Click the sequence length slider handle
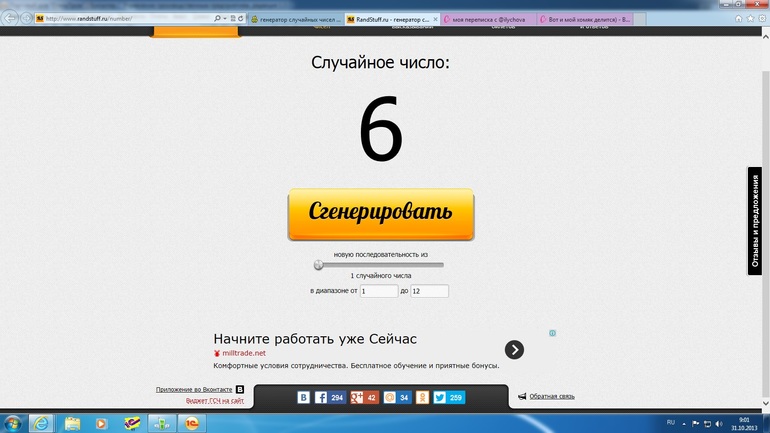This screenshot has width=770, height=433. tap(319, 265)
